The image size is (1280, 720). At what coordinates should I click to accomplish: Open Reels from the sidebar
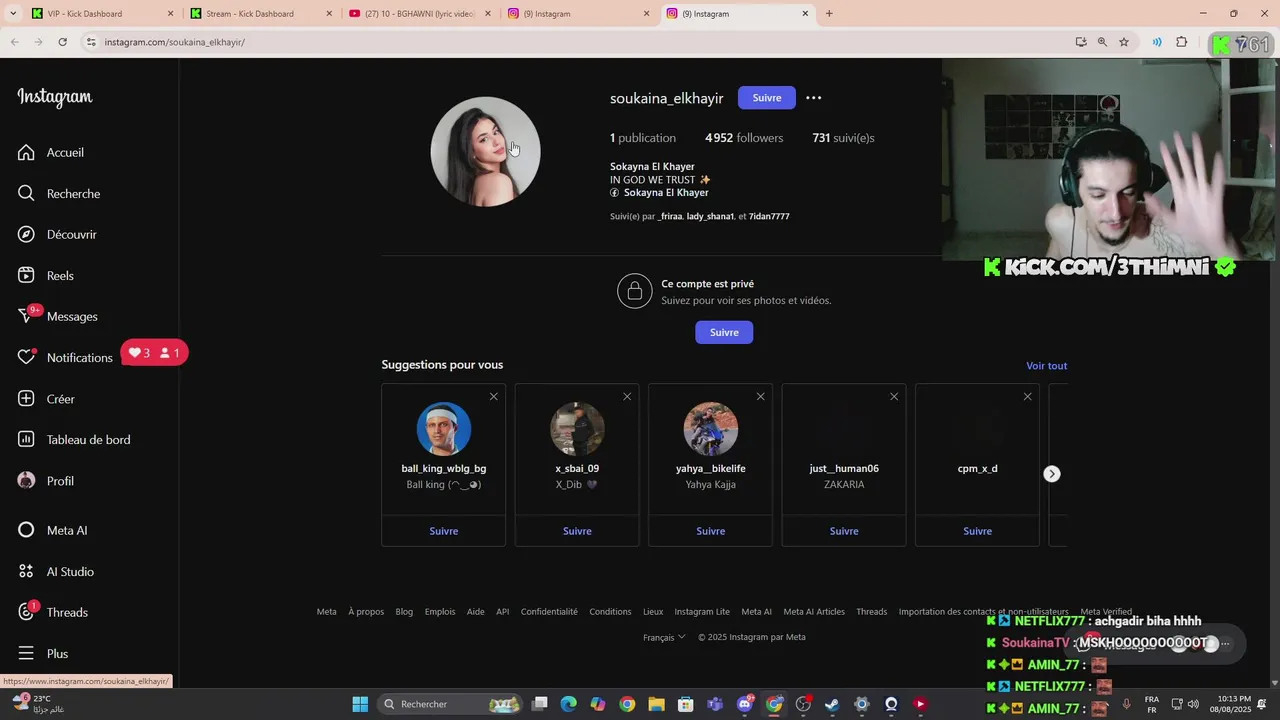coord(47,275)
